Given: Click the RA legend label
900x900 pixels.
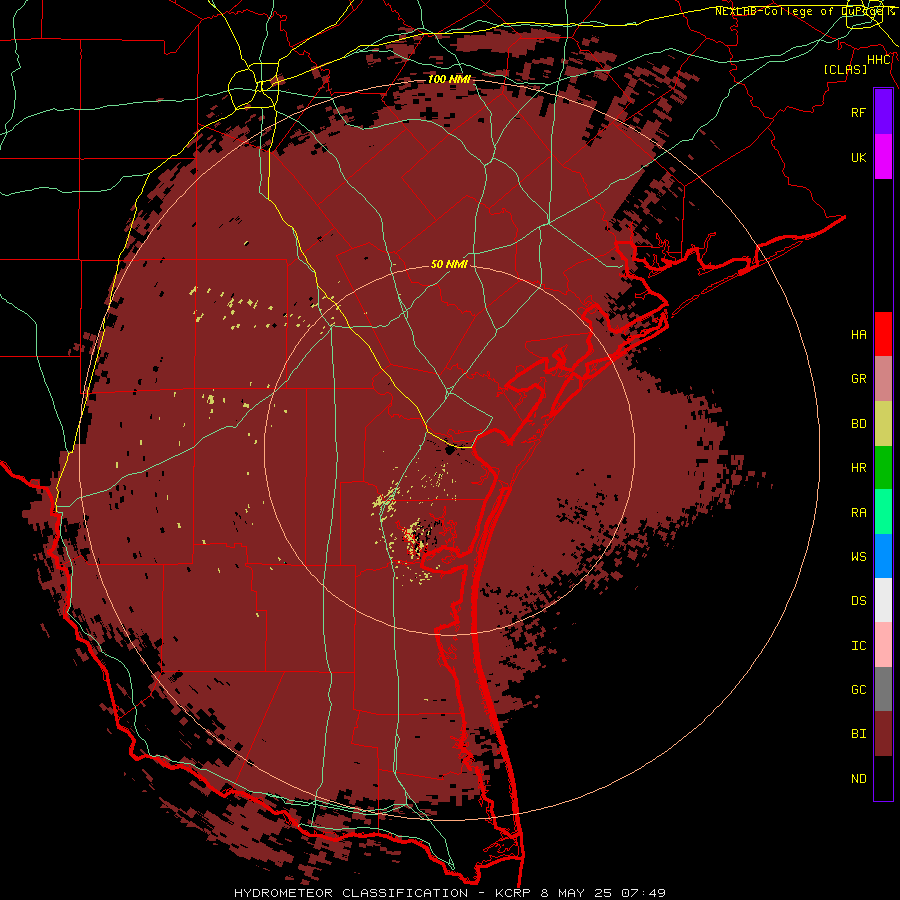Looking at the screenshot, I should pos(858,513).
